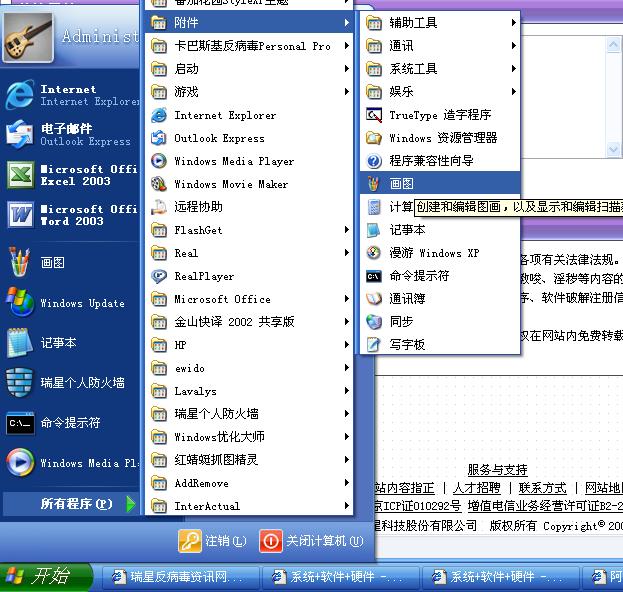The height and width of the screenshot is (592, 623).
Task: Expand the 系统工具 submenu
Action: 440,69
